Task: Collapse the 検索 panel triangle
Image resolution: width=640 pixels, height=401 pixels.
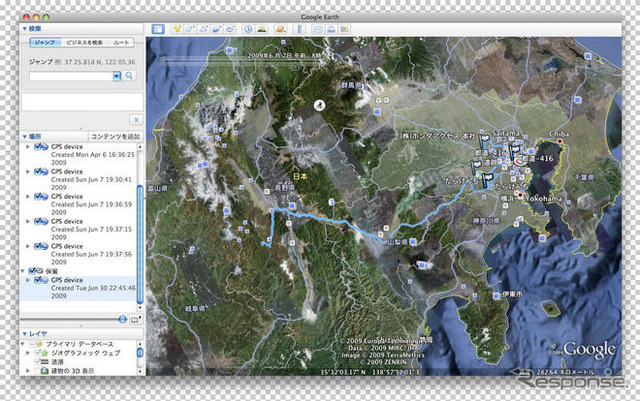Action: click(24, 29)
